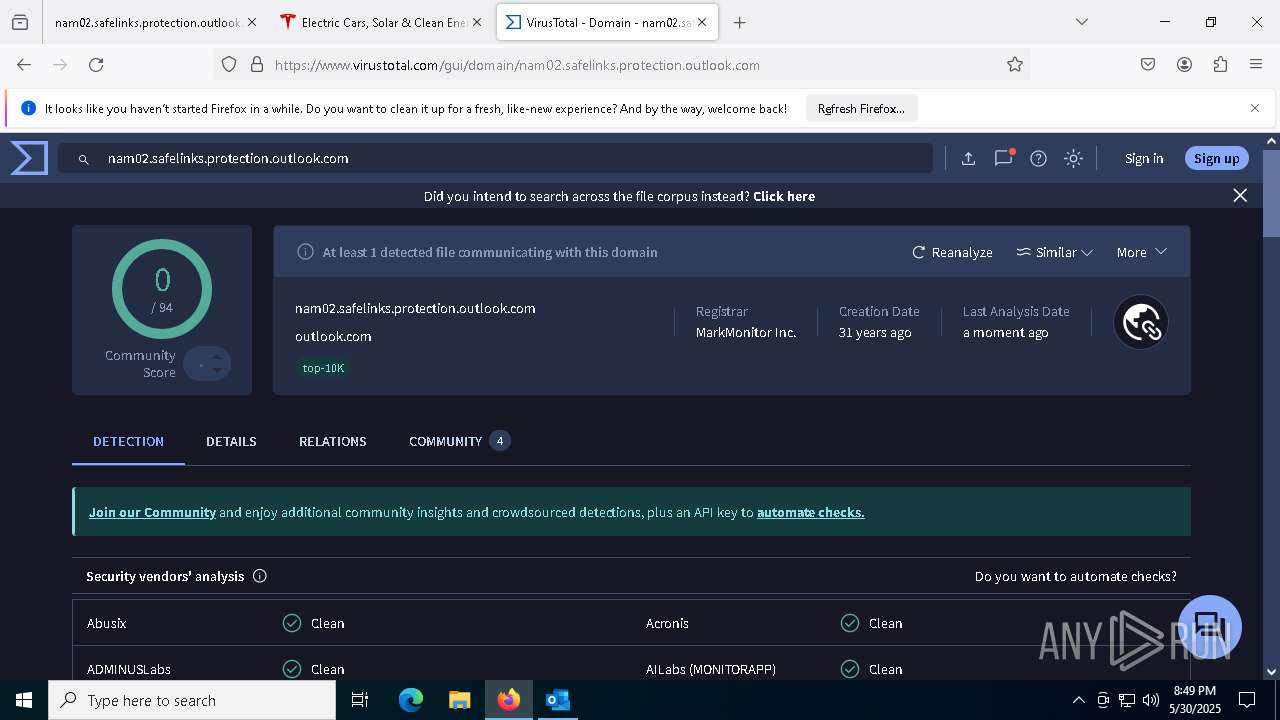Viewport: 1280px width, 720px height.
Task: Click the Abusix vendor row name
Action: click(x=106, y=623)
